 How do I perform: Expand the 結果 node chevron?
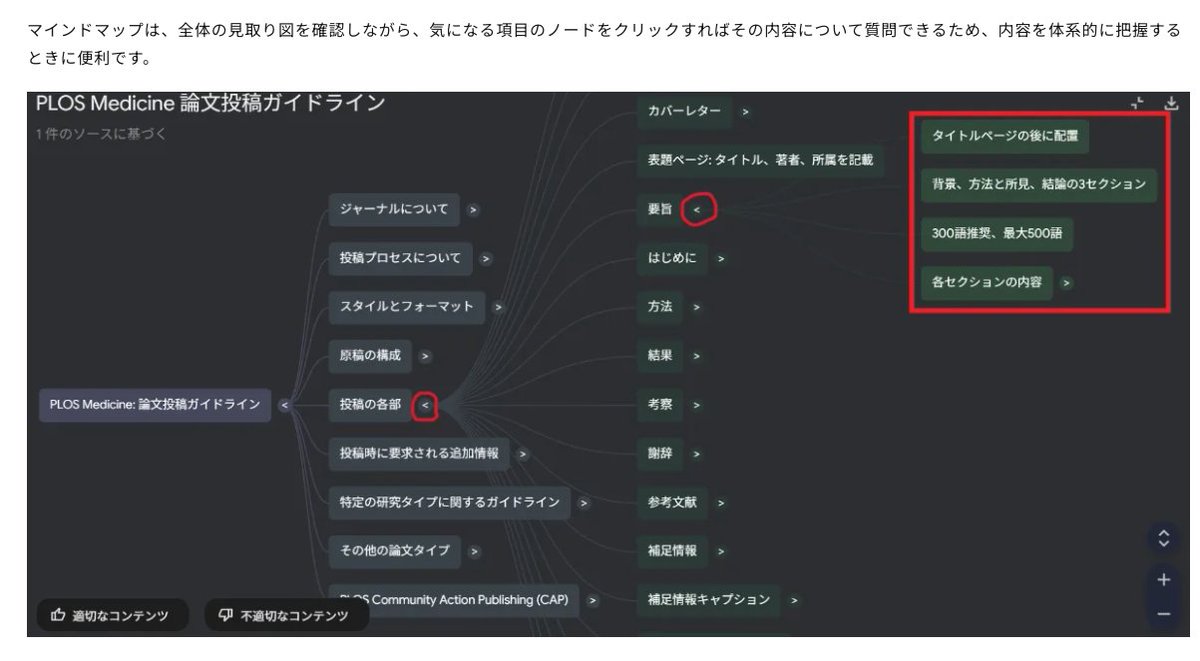(x=697, y=356)
